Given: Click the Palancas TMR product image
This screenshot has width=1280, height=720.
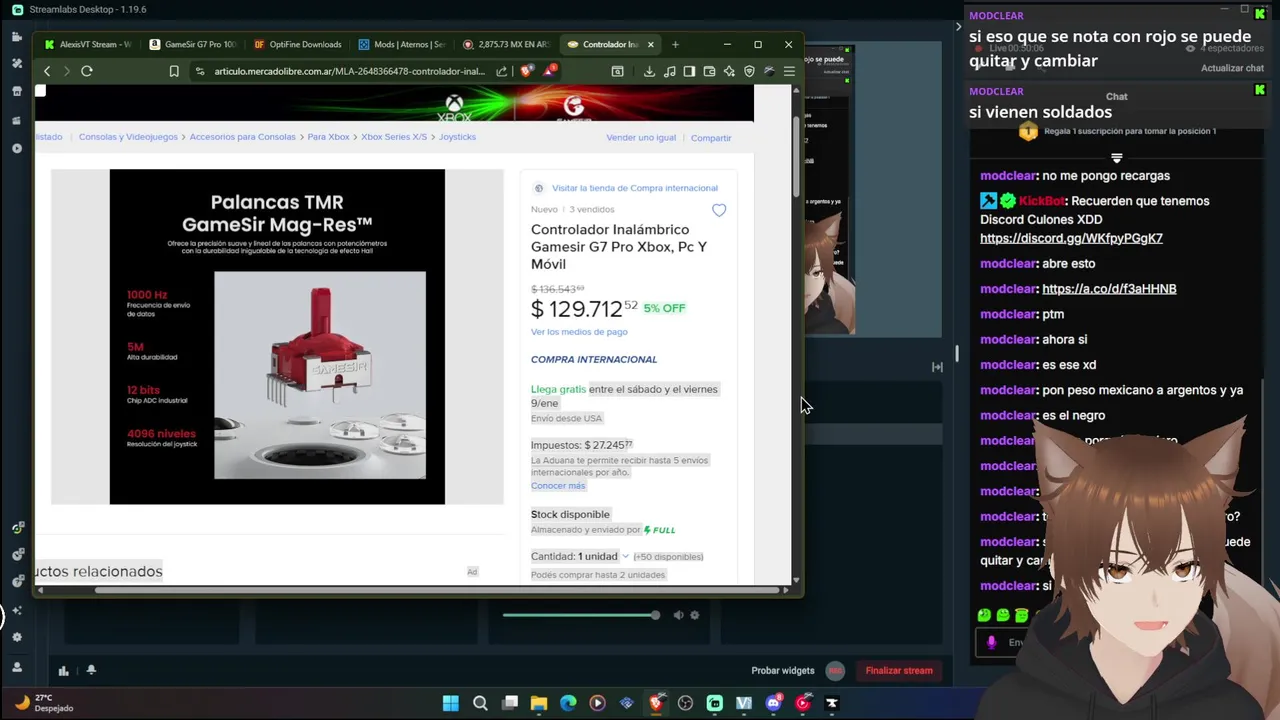Looking at the screenshot, I should point(277,337).
